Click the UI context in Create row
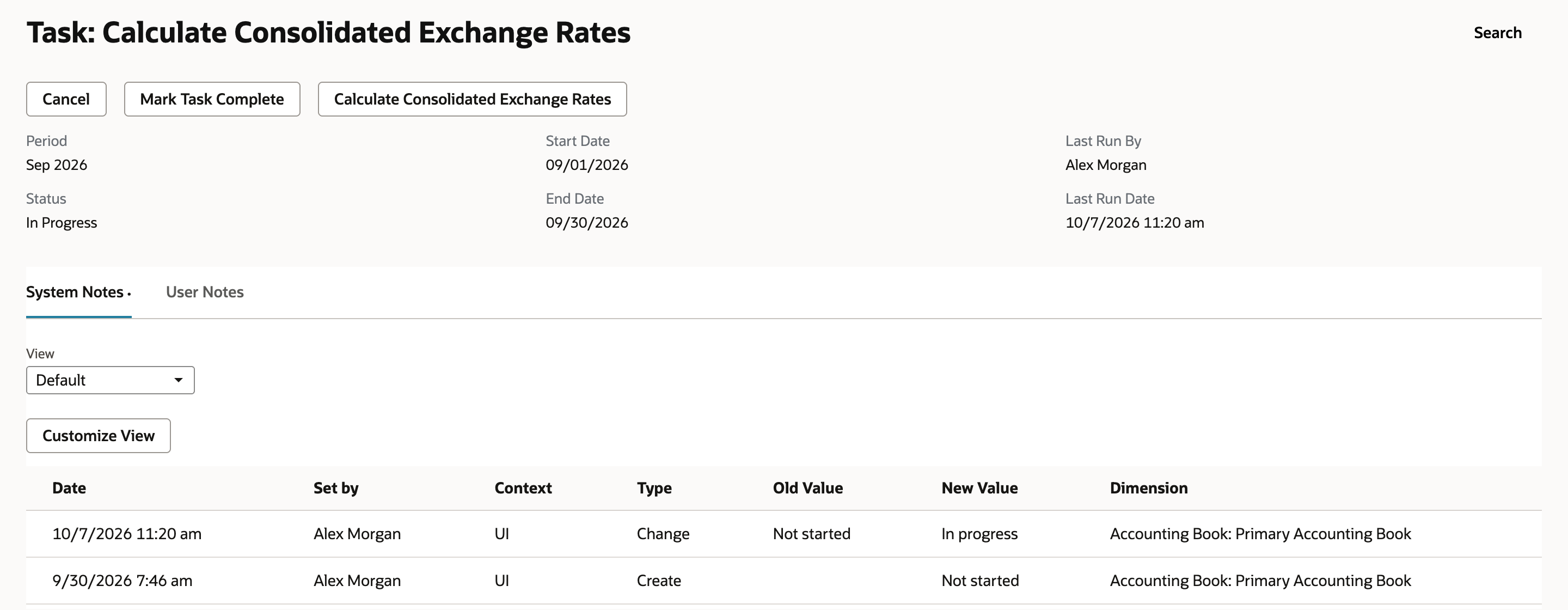The height and width of the screenshot is (610, 1568). tap(501, 581)
